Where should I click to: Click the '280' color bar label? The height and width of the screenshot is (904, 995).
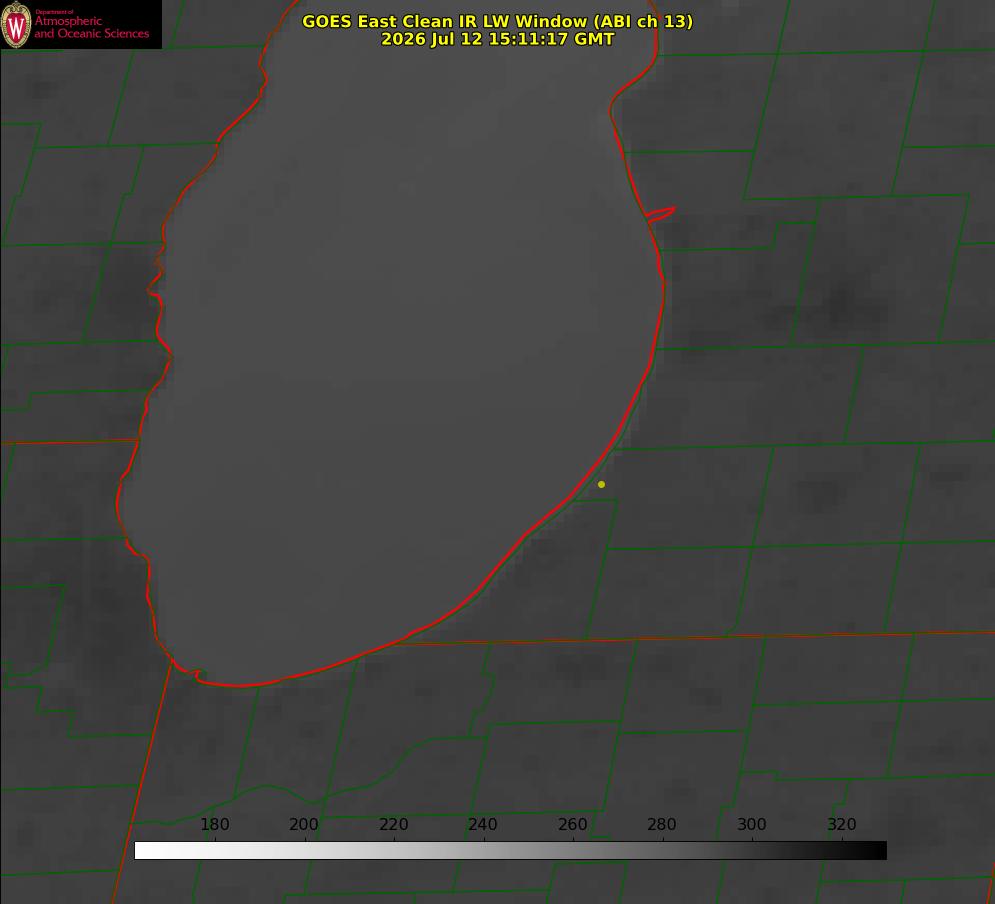662,824
